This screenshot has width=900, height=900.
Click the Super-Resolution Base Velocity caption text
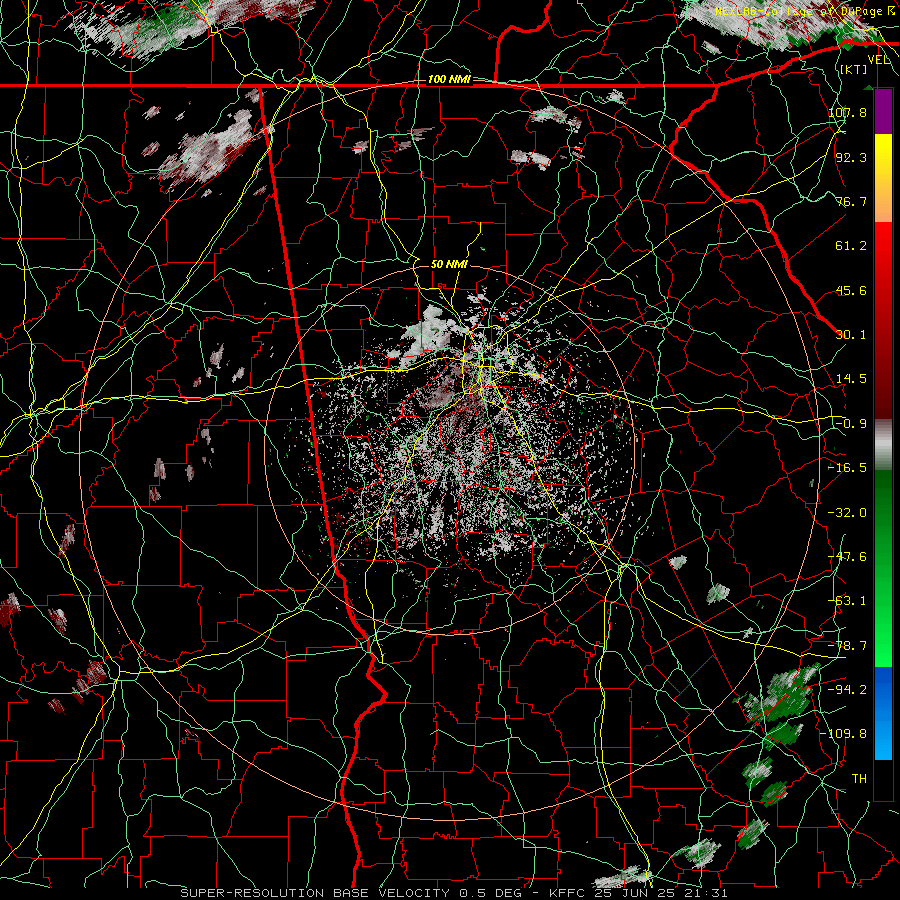[453, 893]
